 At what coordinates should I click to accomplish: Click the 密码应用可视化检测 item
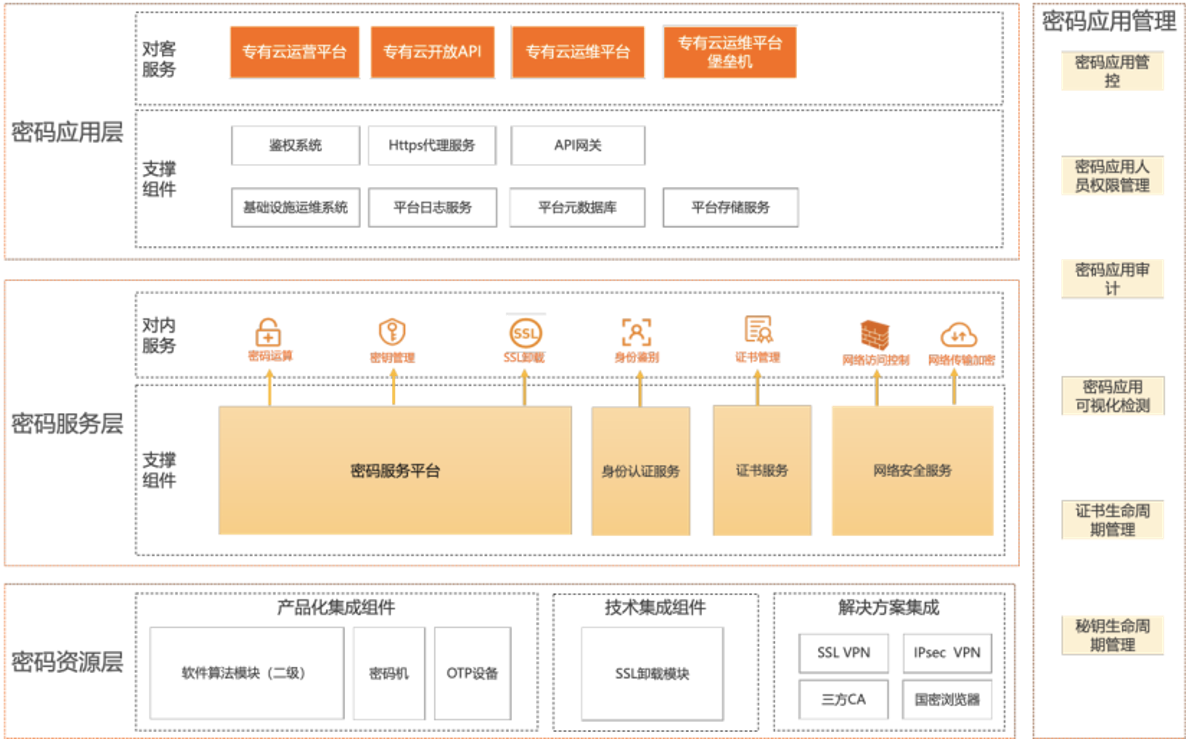coord(1112,396)
